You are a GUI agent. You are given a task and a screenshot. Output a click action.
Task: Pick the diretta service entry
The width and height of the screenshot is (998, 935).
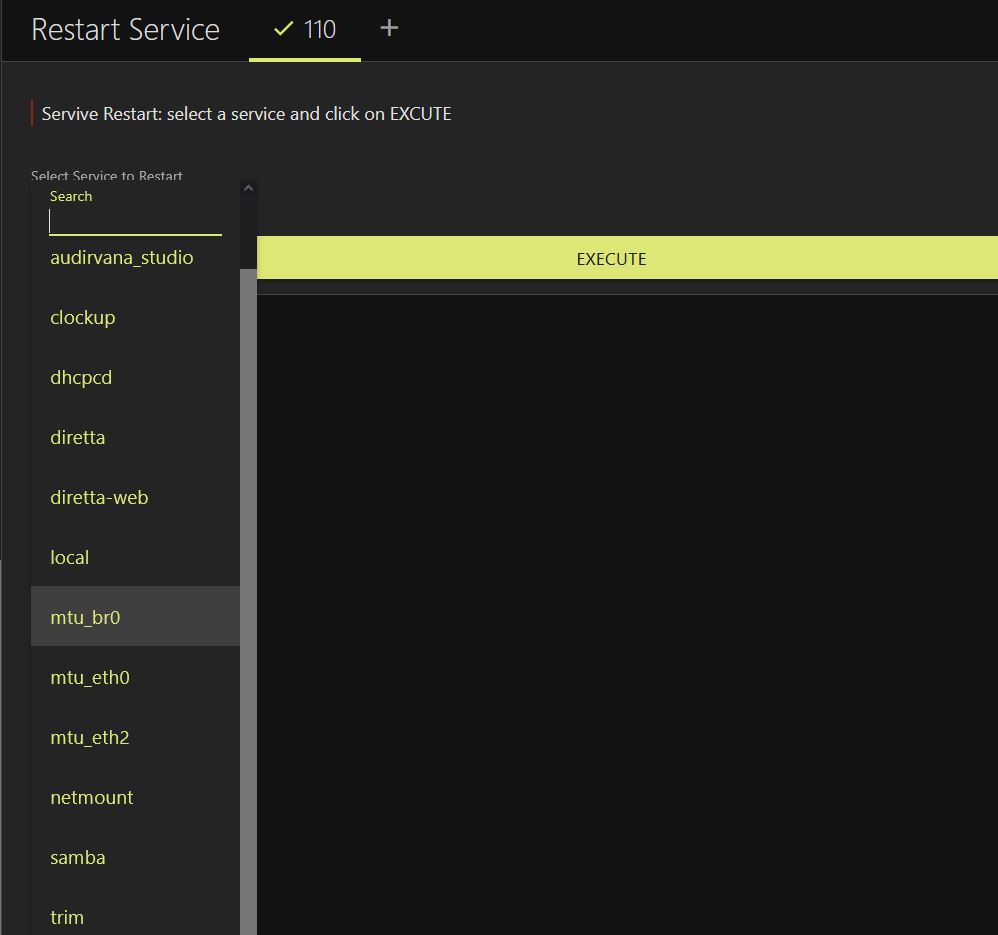(x=135, y=437)
